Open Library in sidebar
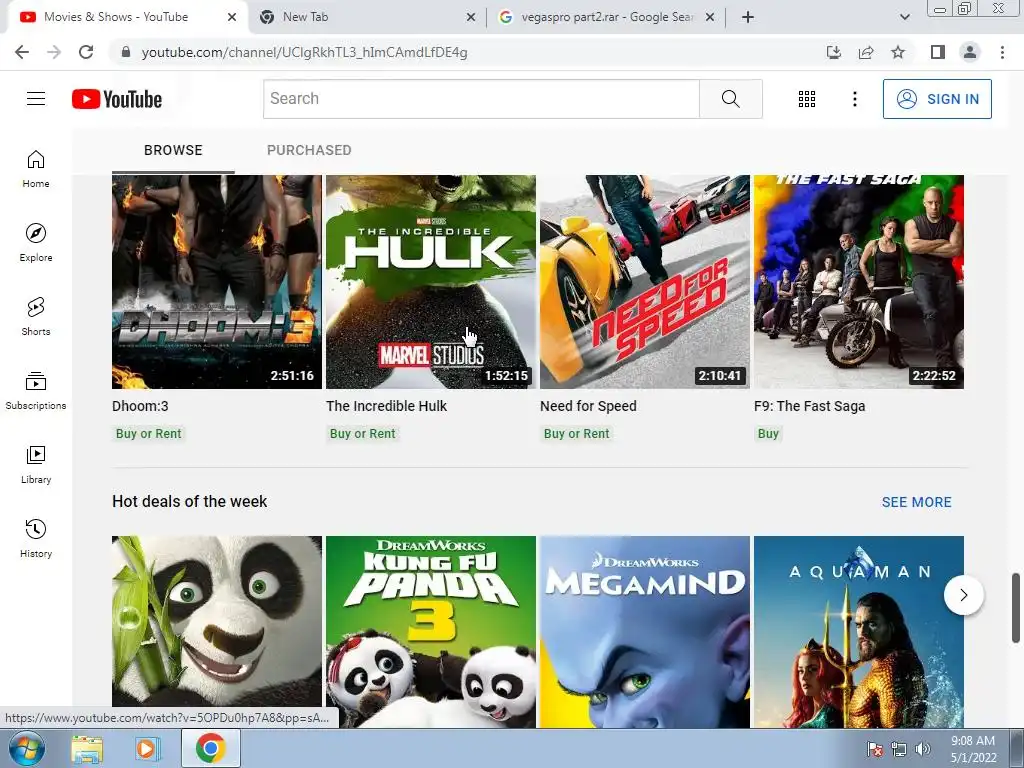 36,464
